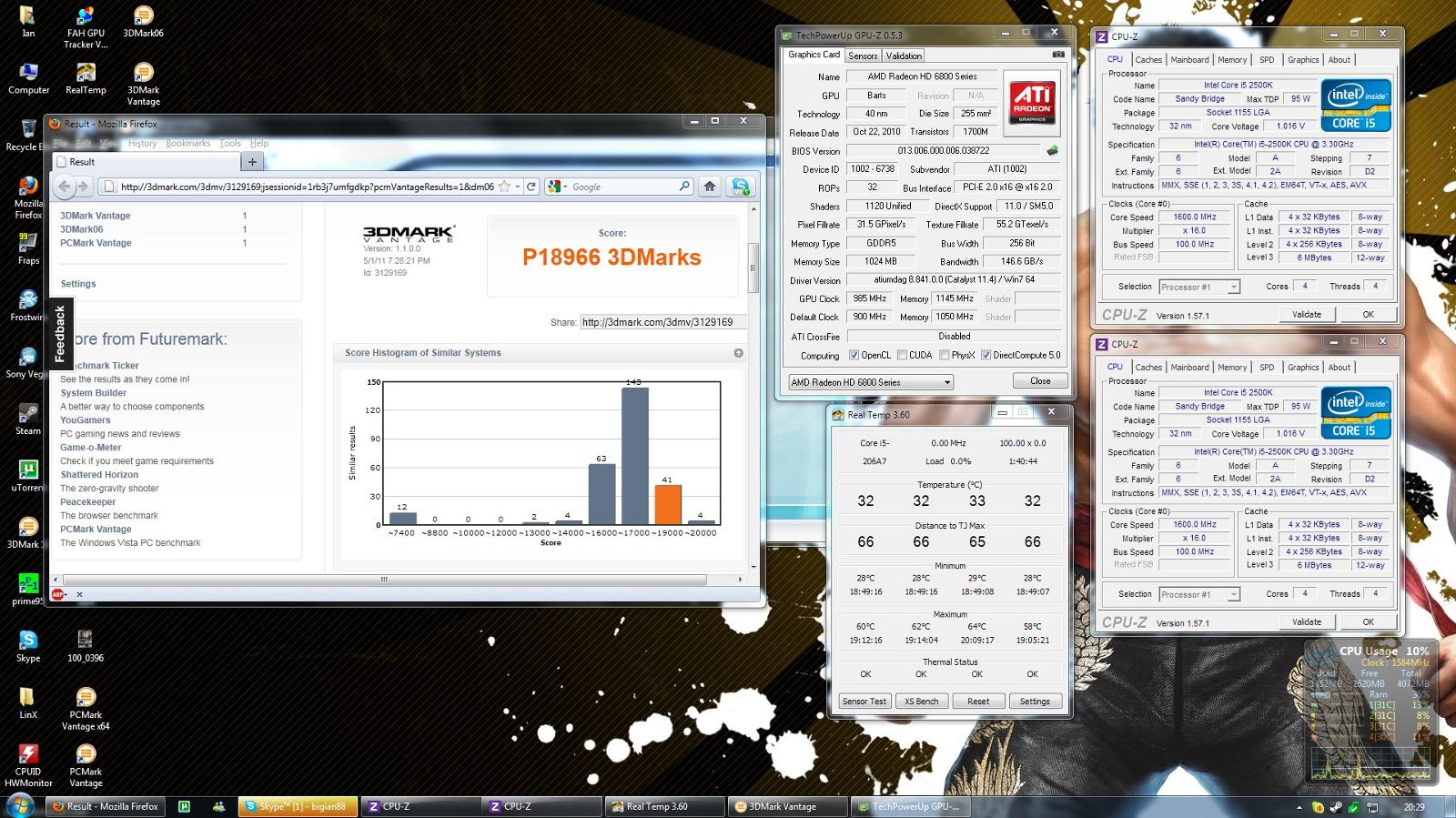Switch to Validation tab in GPU-Z
Viewport: 1456px width, 818px height.
[x=904, y=56]
